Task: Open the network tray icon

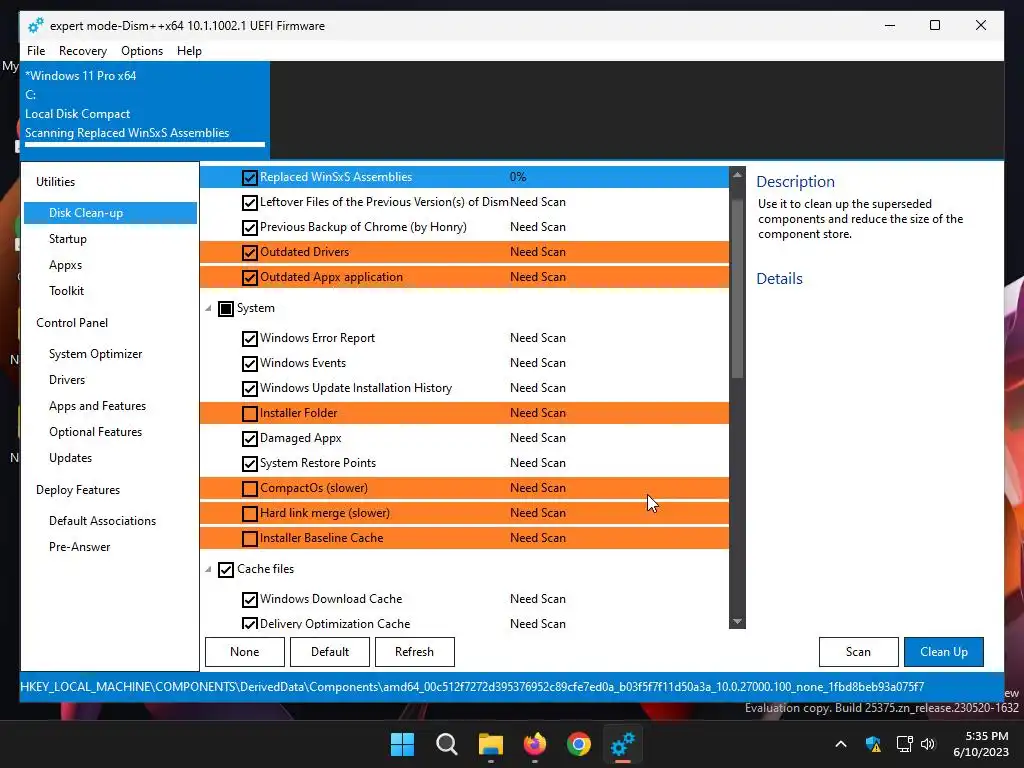Action: click(x=904, y=744)
